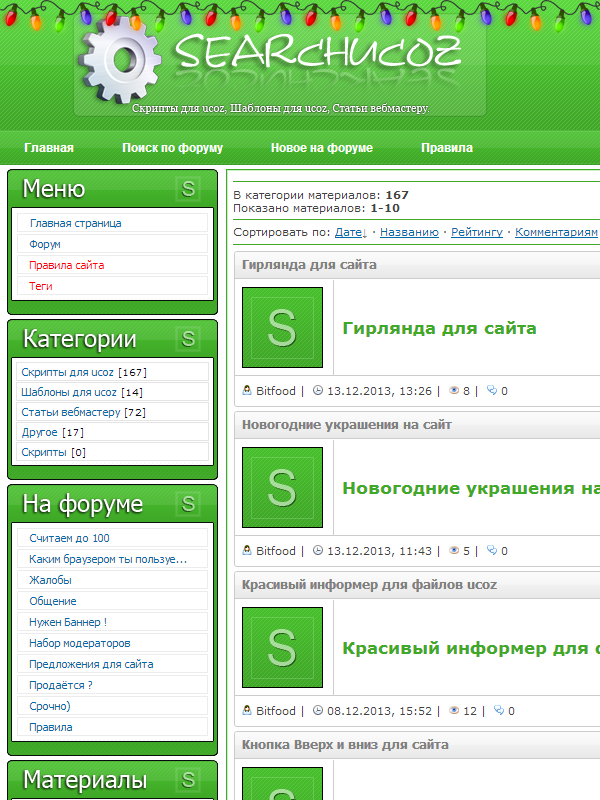
Task: Click the clock icon next to 08.12.2013, 15:52
Action: [x=318, y=710]
